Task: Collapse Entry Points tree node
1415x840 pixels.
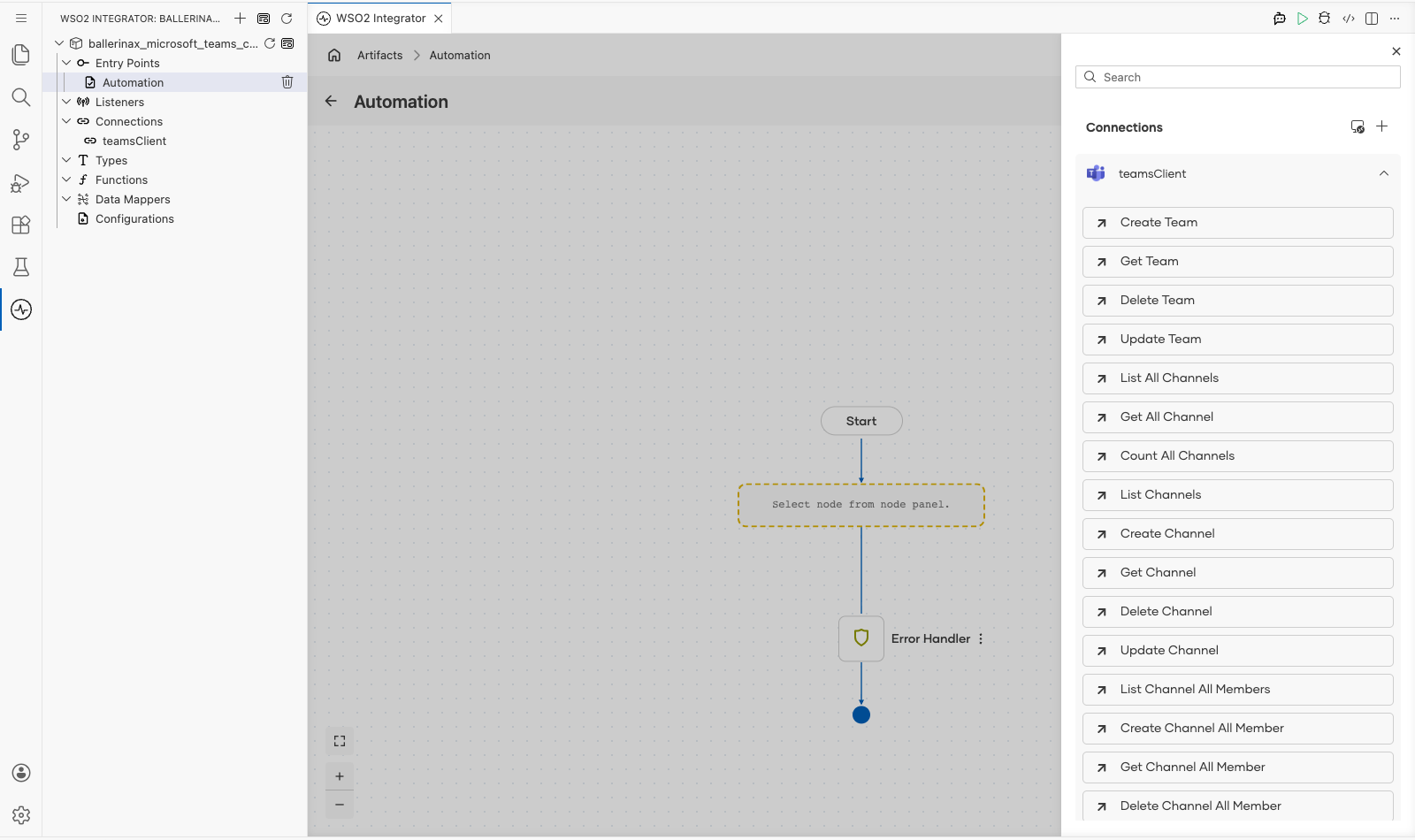Action: (x=66, y=63)
